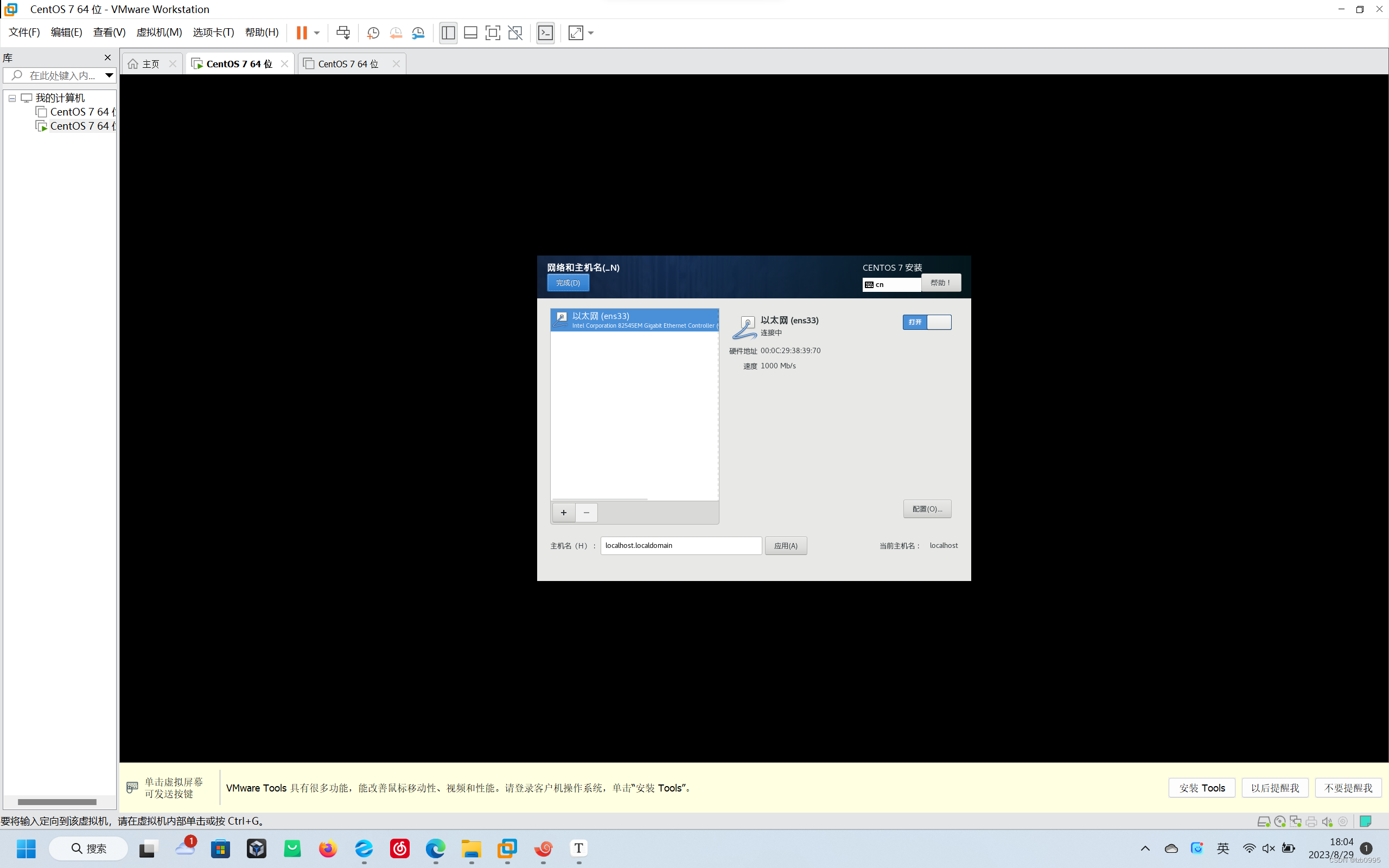Open the 帮助(H) menu
Screen dimensions: 1389x868
click(x=262, y=32)
